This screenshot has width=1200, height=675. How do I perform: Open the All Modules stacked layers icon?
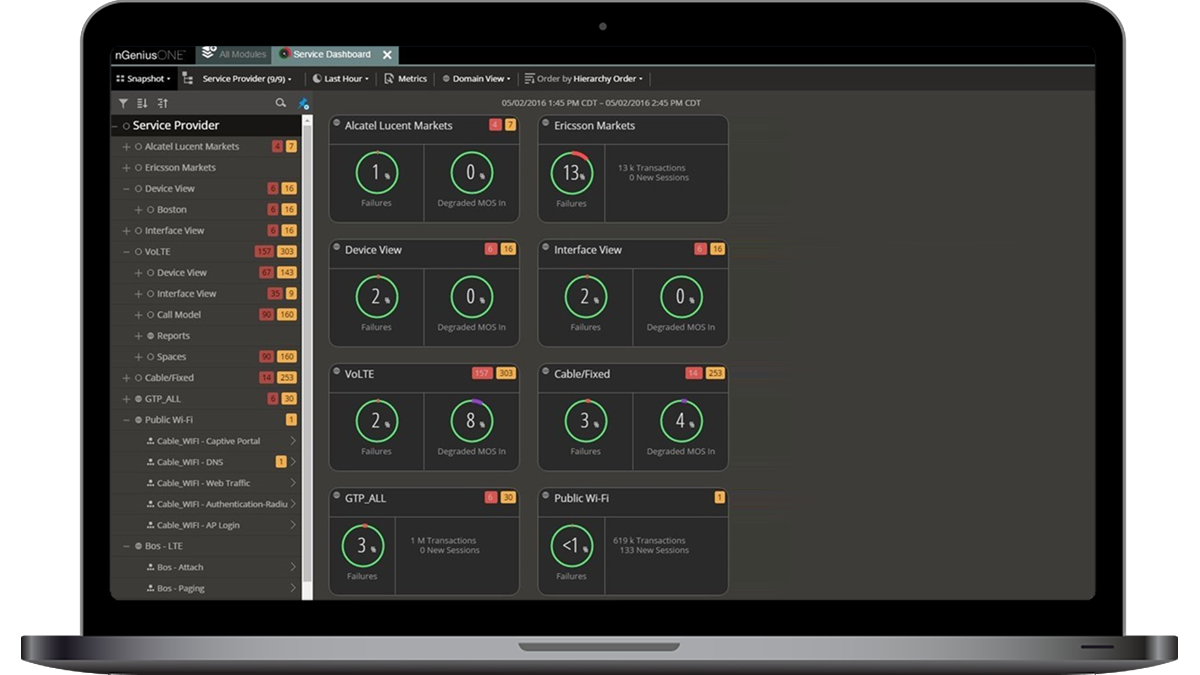[210, 54]
